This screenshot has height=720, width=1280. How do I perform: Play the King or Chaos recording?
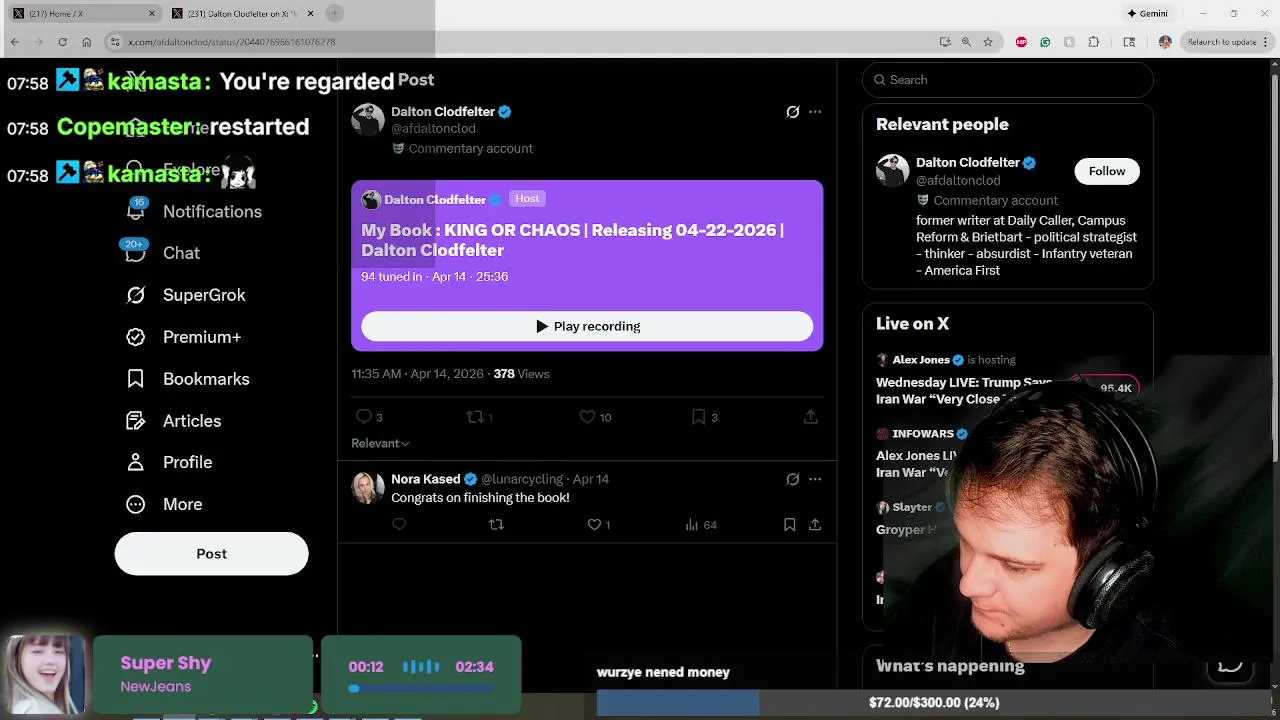[x=587, y=326]
